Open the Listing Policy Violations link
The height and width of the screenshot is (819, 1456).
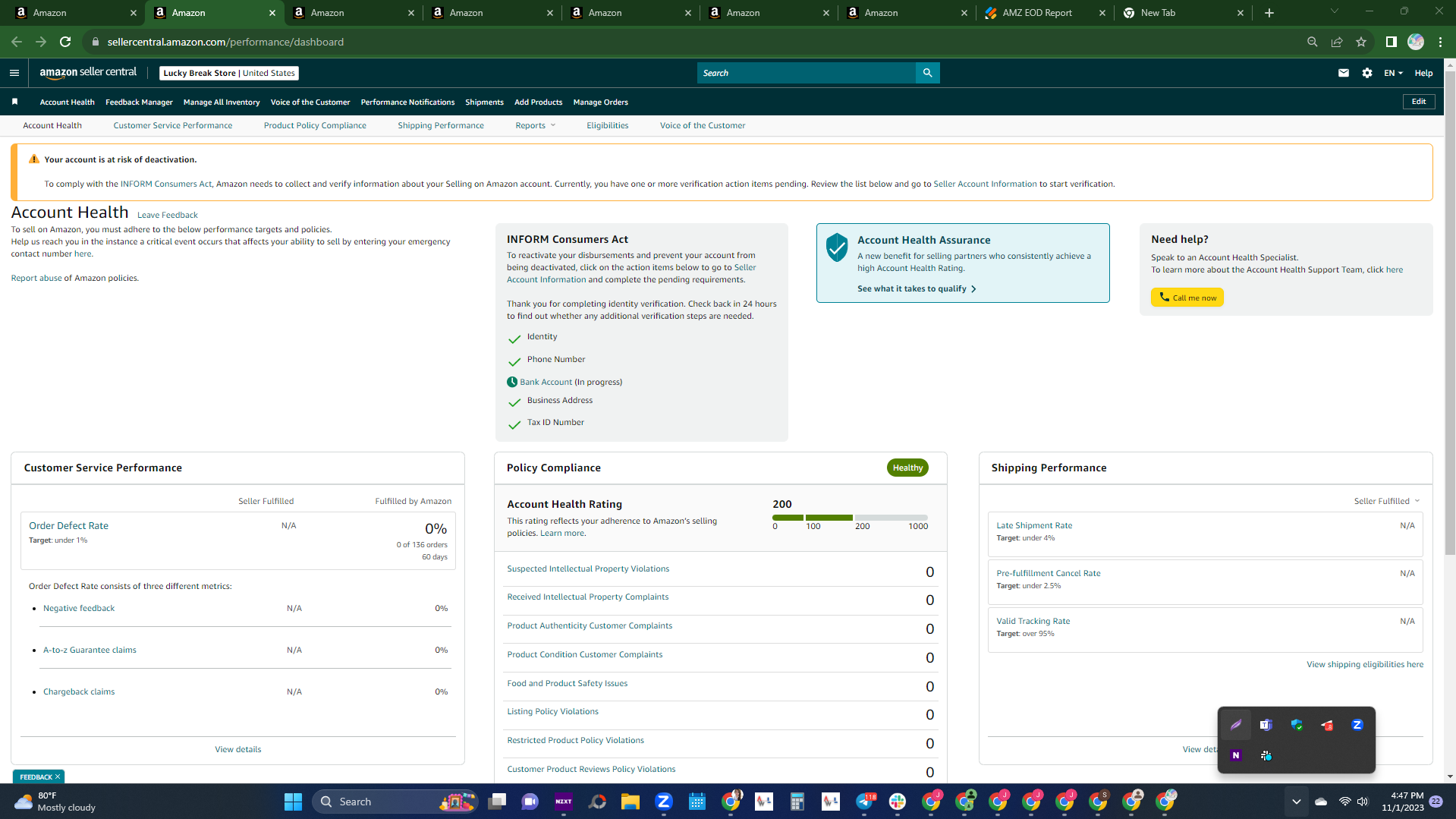tap(552, 711)
